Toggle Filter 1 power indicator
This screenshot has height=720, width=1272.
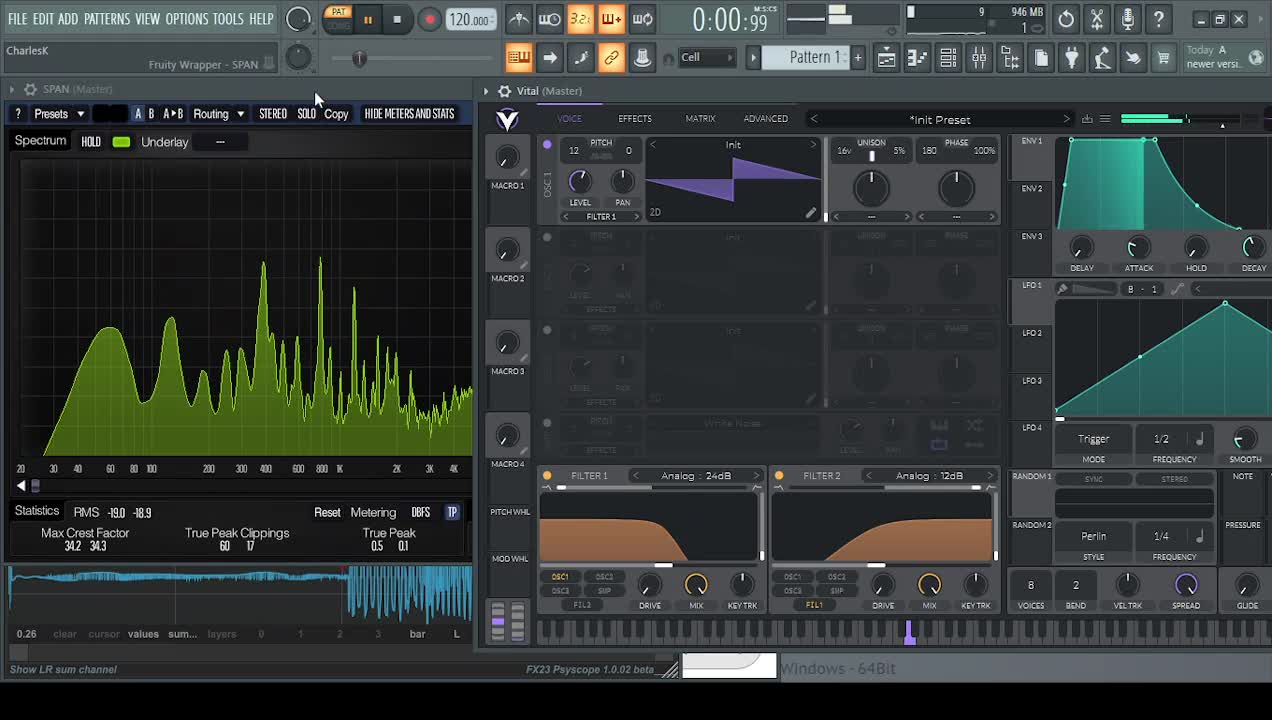[547, 476]
